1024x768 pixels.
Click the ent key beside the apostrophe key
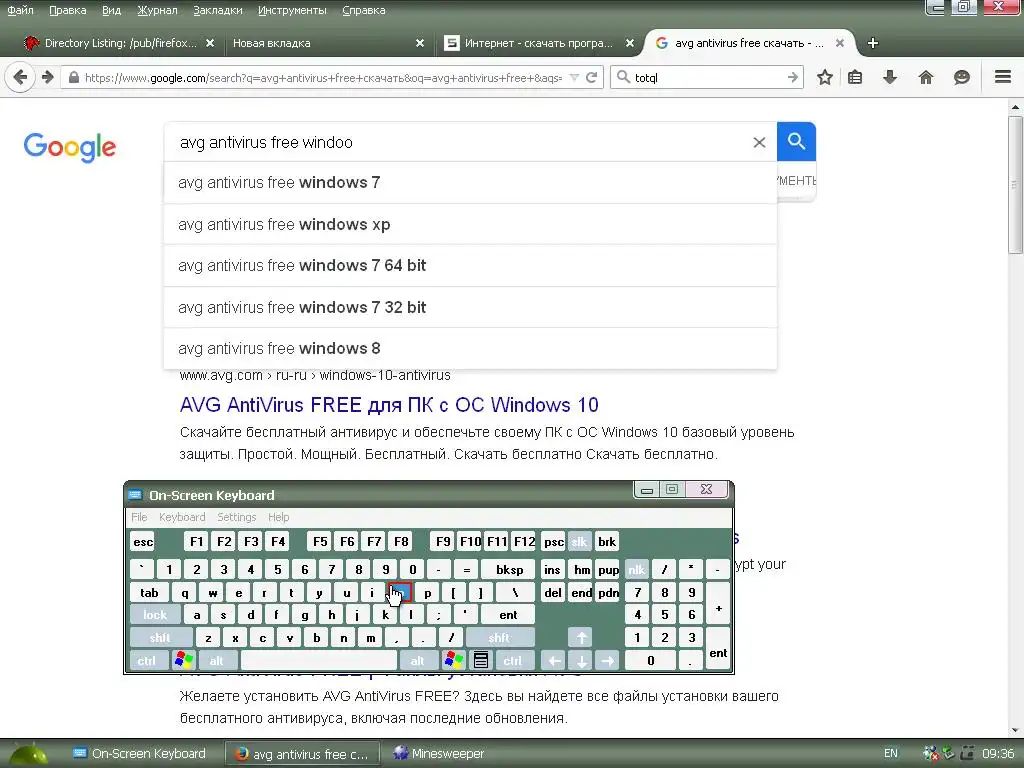(508, 615)
